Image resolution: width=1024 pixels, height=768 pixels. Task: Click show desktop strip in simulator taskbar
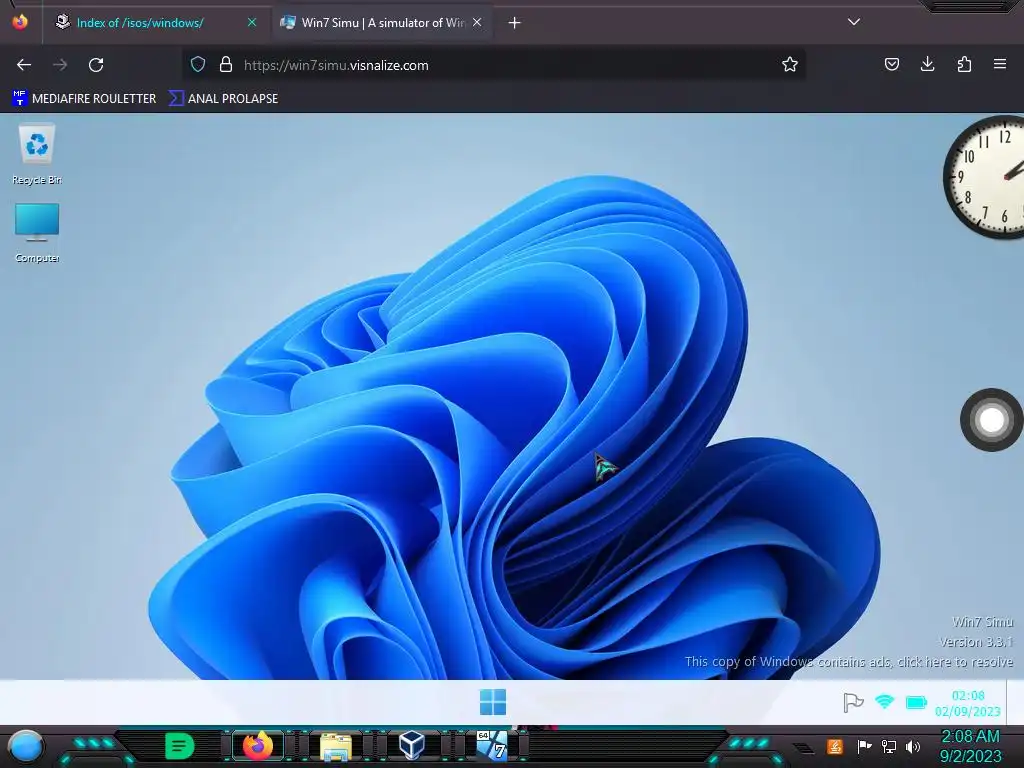tap(1015, 702)
